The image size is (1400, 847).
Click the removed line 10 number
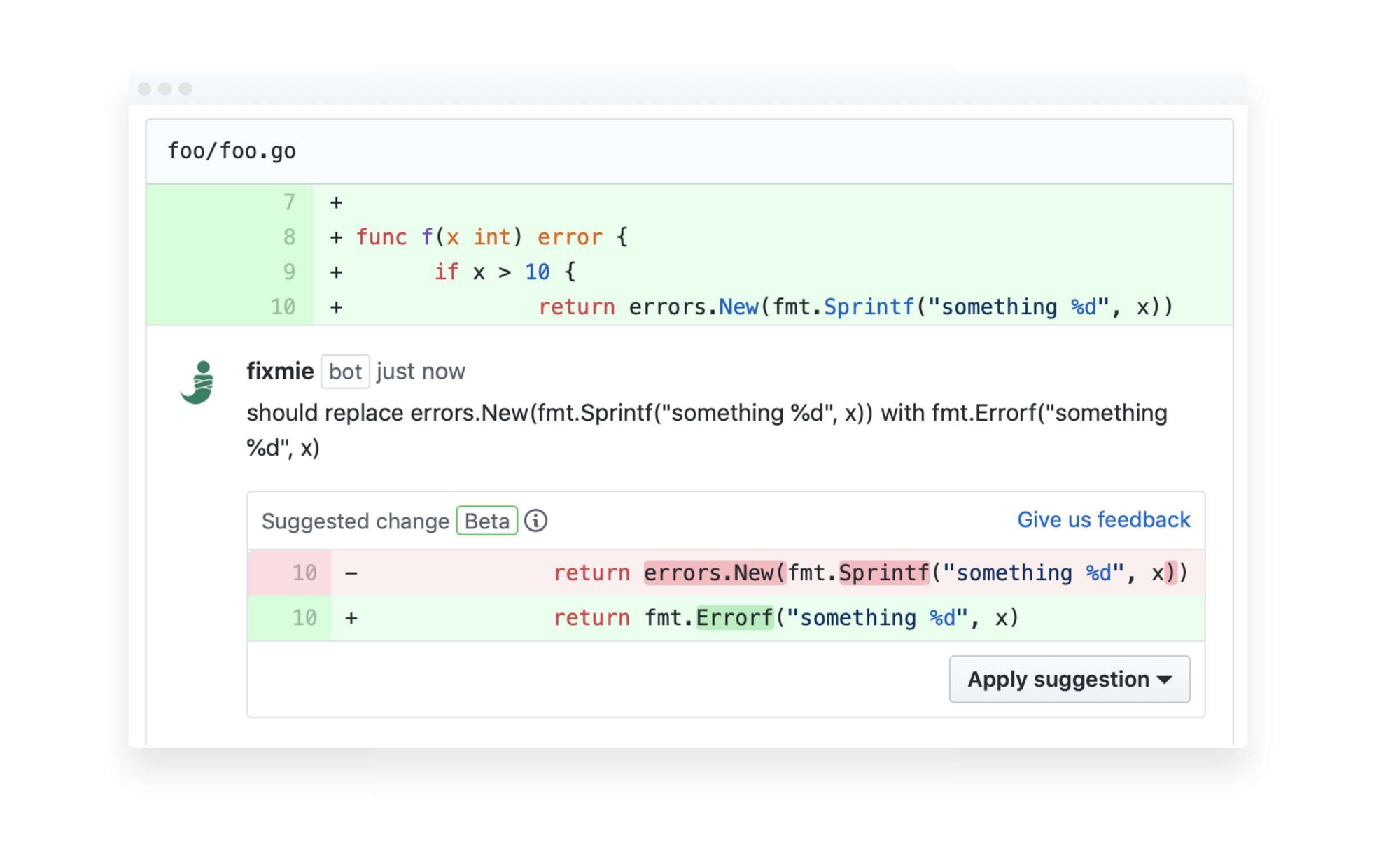[x=304, y=573]
